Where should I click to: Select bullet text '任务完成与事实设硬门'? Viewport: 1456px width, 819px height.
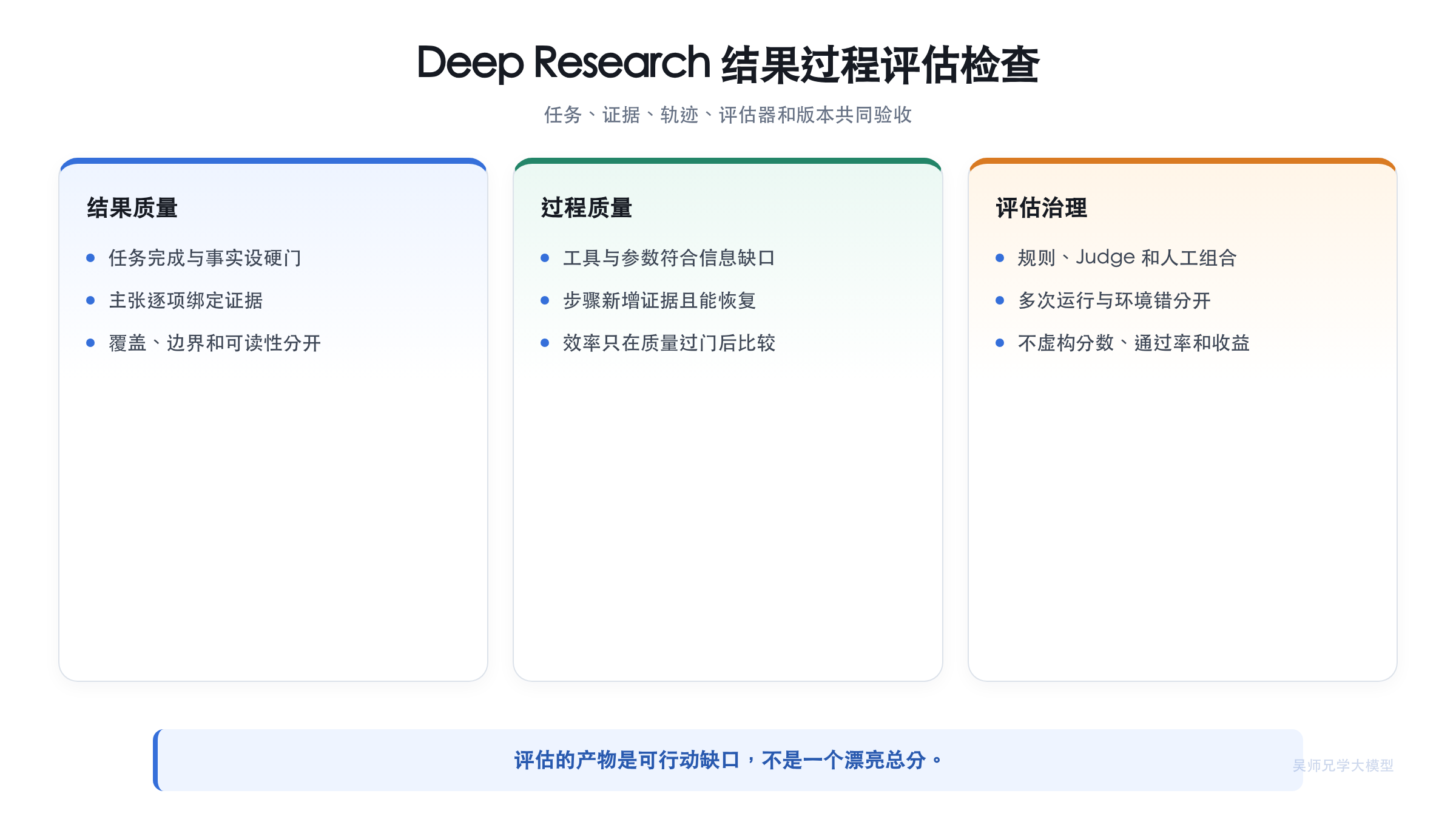[x=205, y=258]
